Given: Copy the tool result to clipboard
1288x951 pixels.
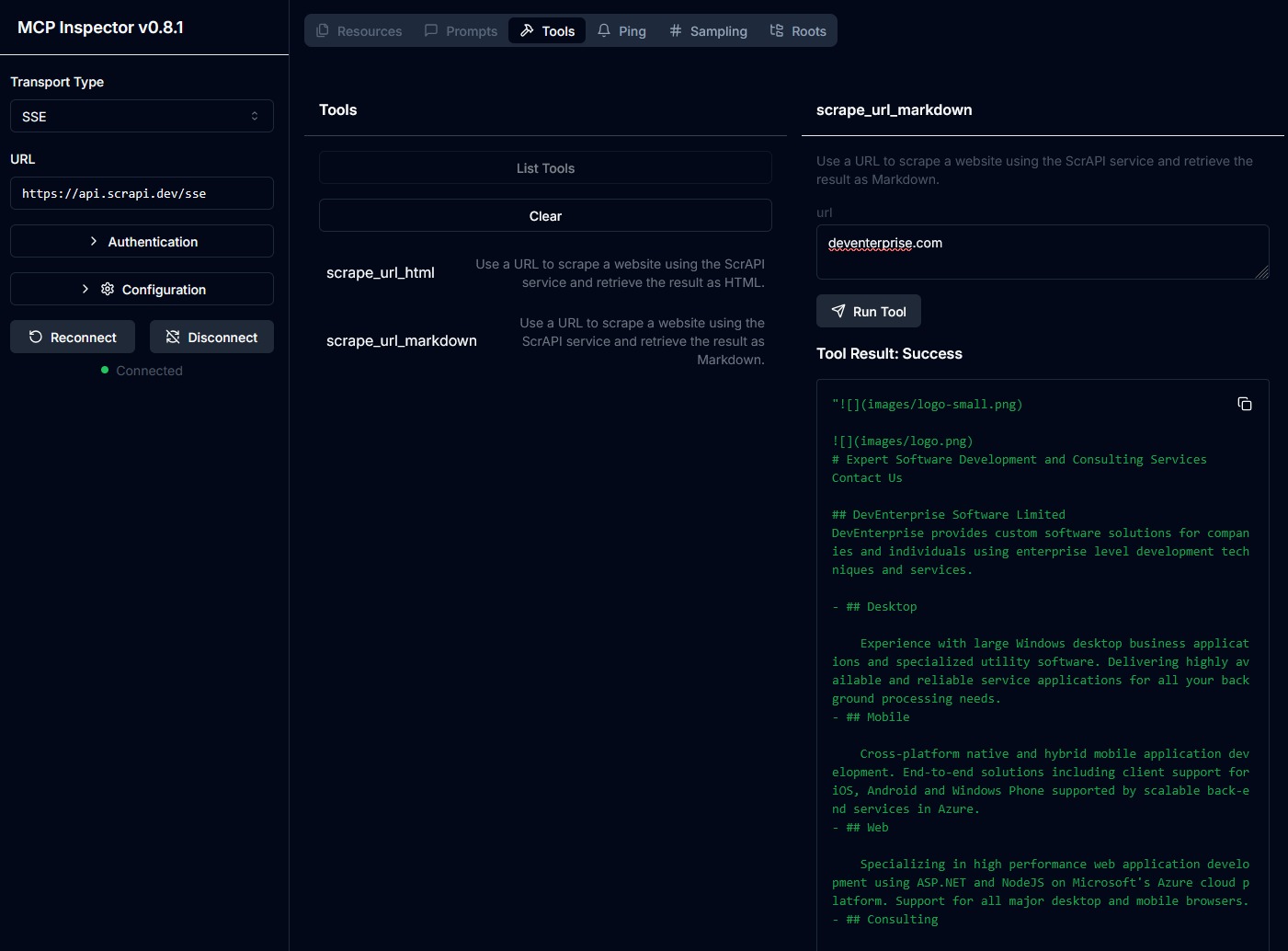Looking at the screenshot, I should pos(1245,404).
